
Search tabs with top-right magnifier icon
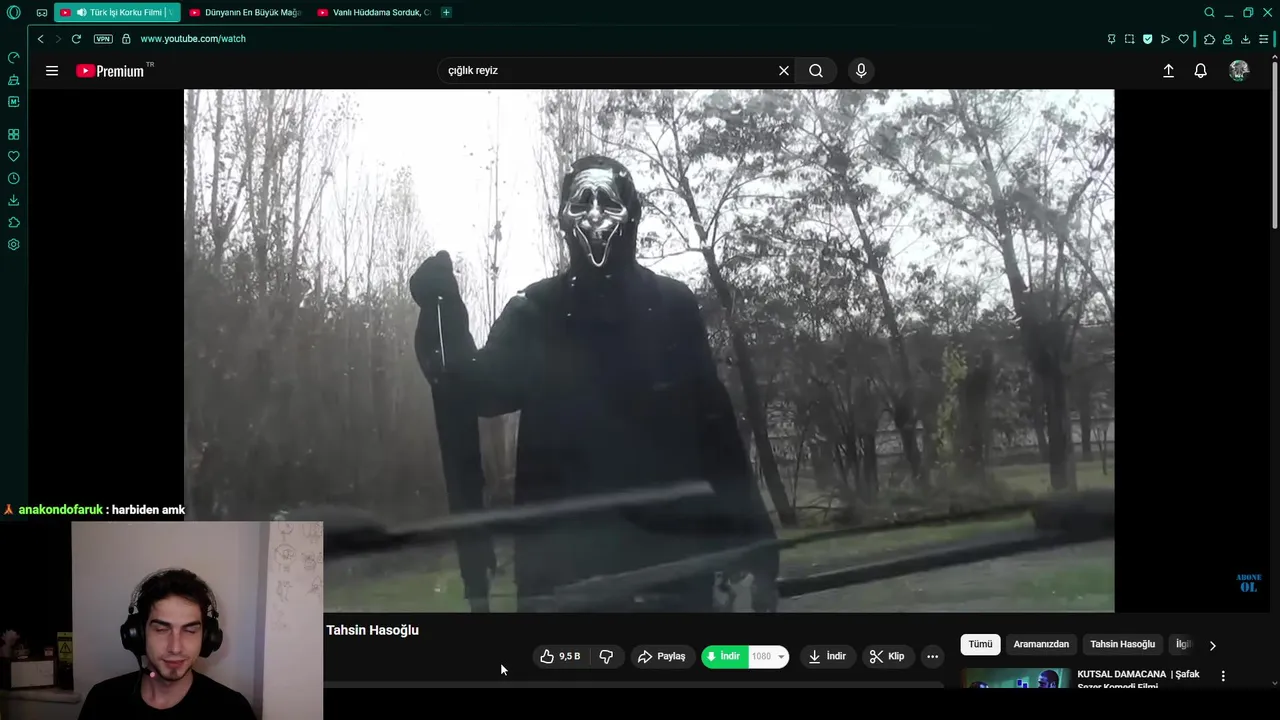[1209, 13]
